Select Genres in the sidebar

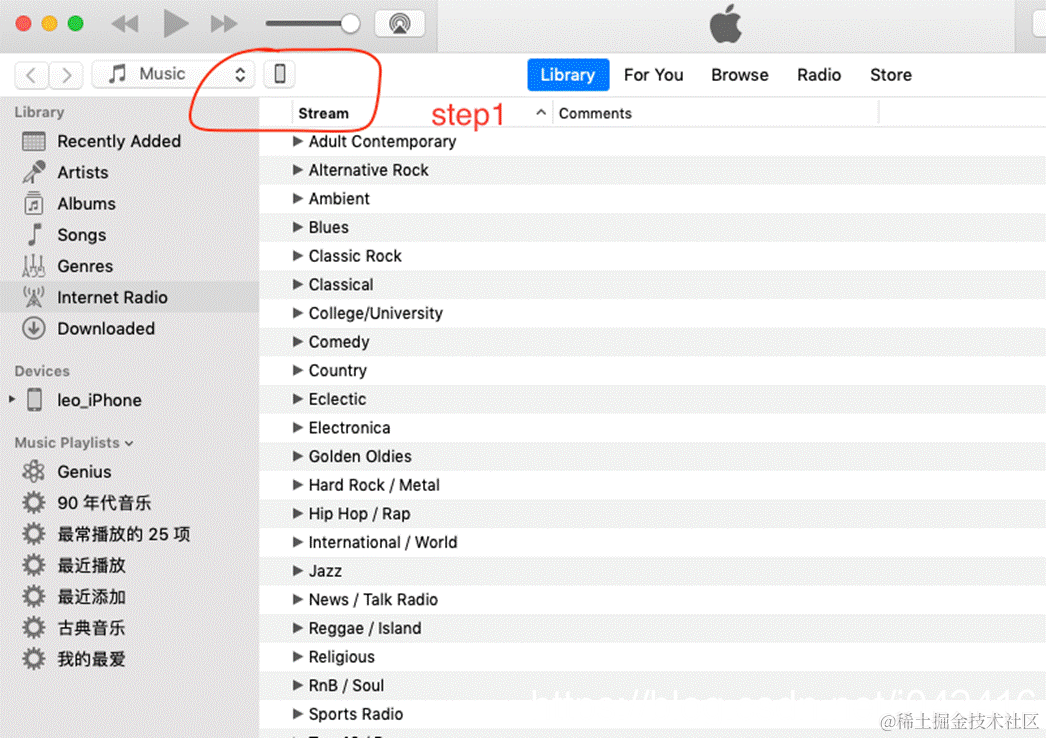[129, 266]
